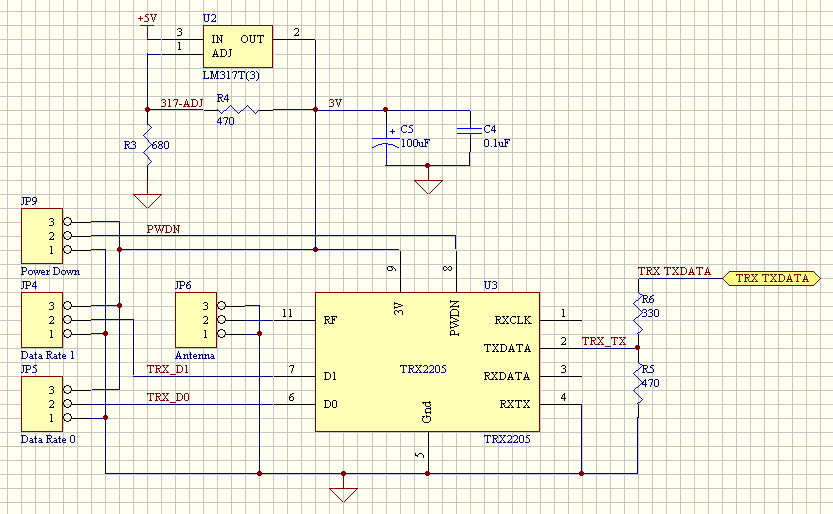Click the TRX_D0 net label

pos(168,397)
